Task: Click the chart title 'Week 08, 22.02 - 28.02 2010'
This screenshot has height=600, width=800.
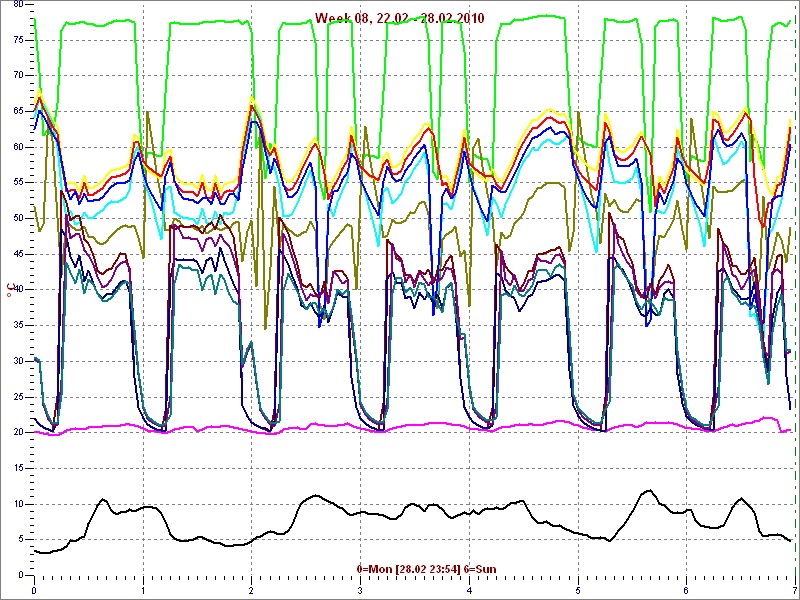Action: pyautogui.click(x=399, y=18)
